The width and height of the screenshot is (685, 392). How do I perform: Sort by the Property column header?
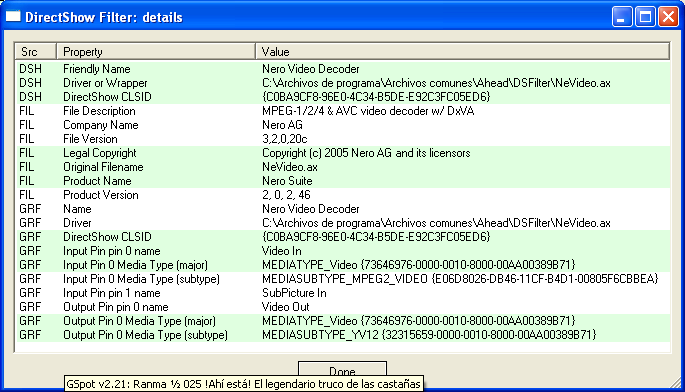click(156, 52)
